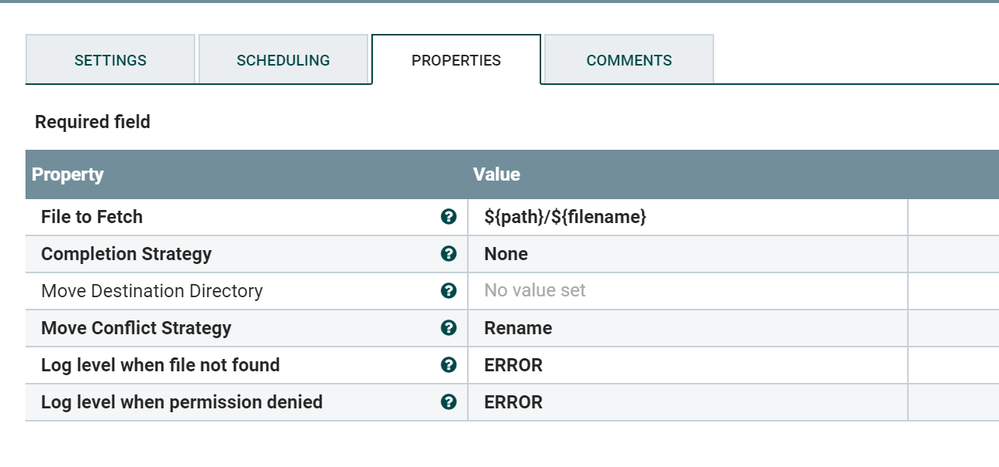This screenshot has width=999, height=467.
Task: Select the Move Conflict Strategy property name
Action: [136, 328]
